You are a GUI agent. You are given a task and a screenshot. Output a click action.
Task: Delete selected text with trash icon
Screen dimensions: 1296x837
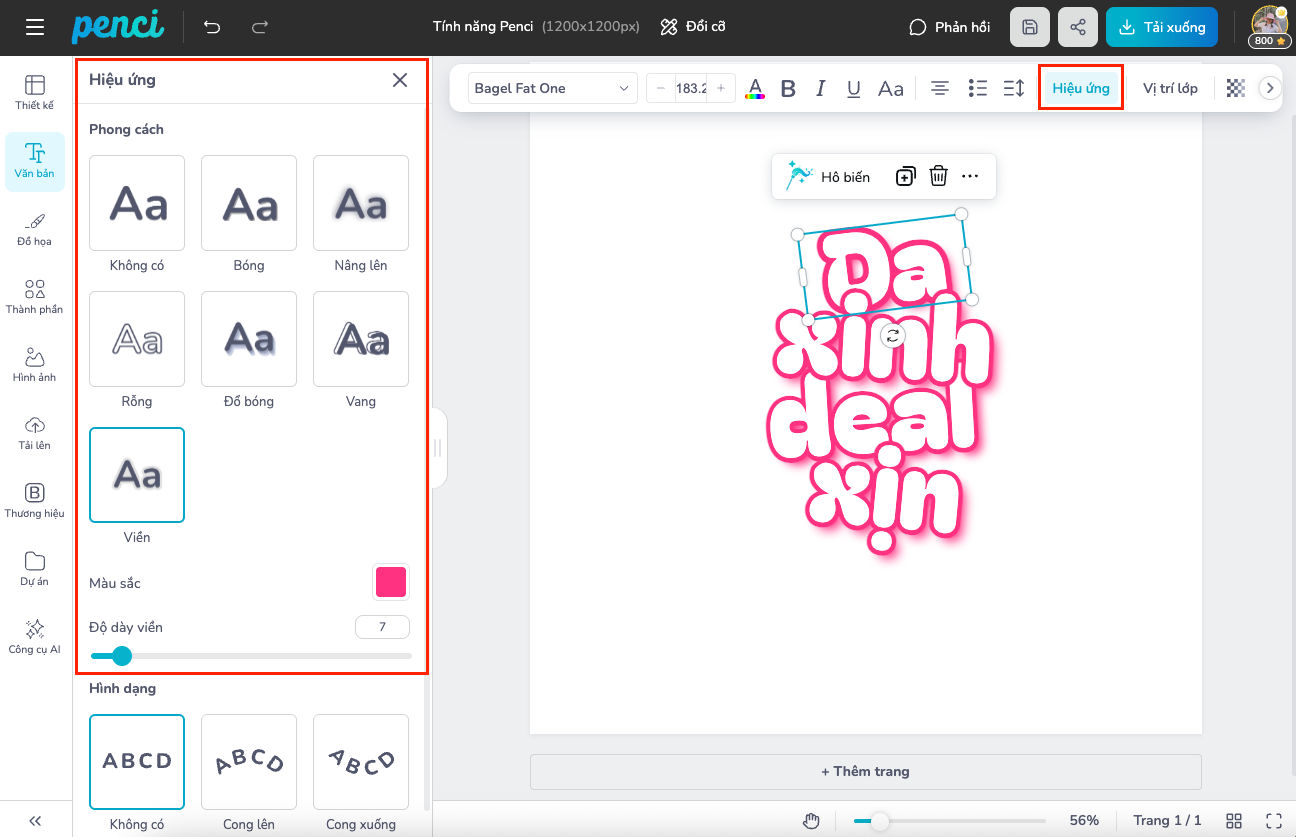938,176
